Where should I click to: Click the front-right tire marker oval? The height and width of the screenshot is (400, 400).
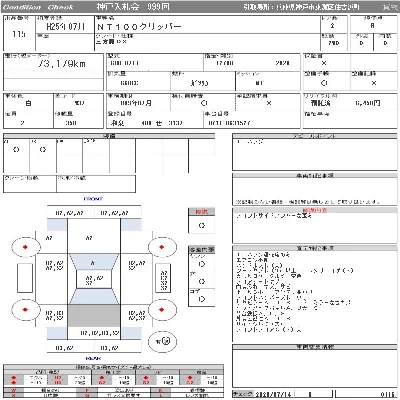point(162,247)
